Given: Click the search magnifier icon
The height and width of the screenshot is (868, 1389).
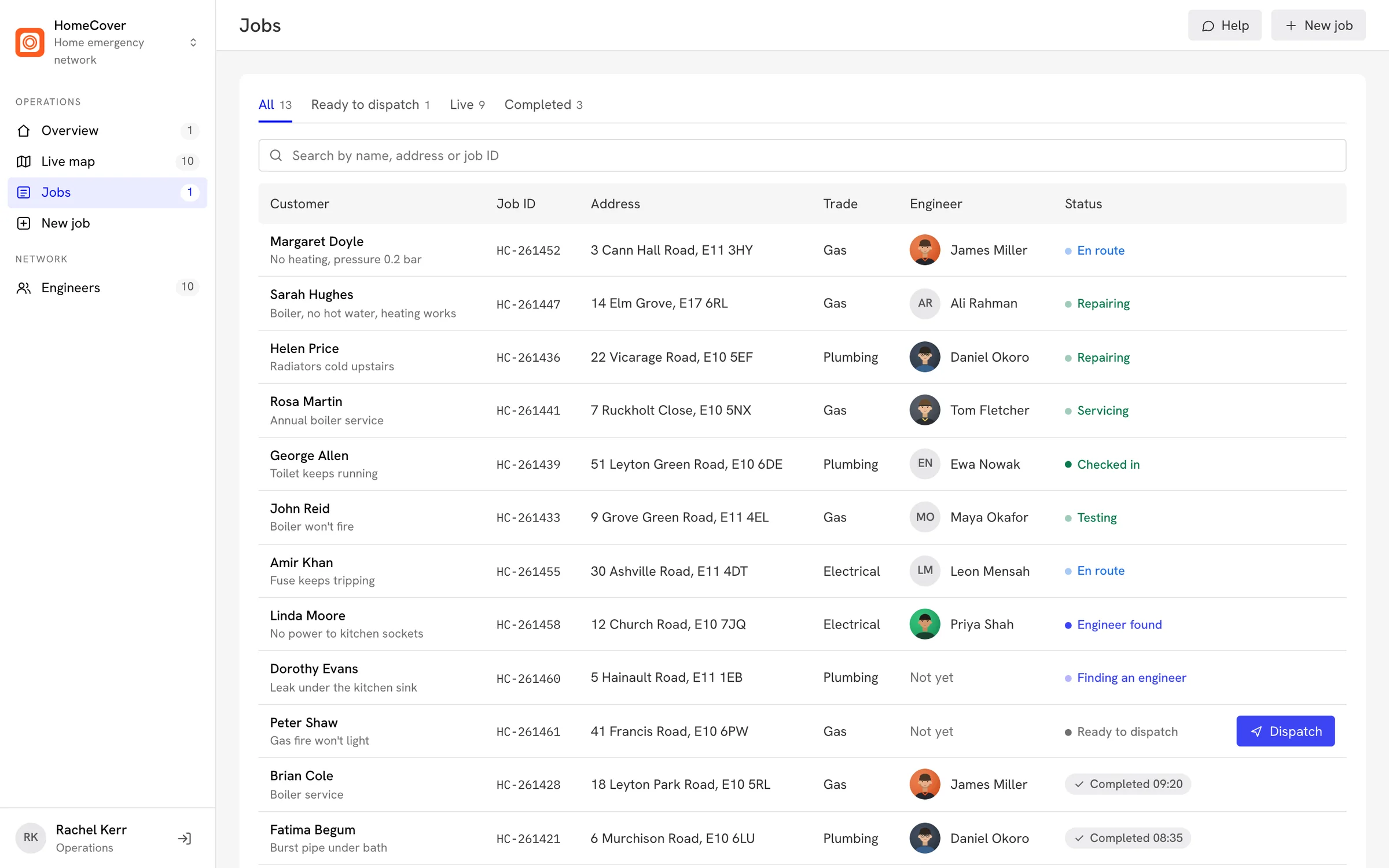Looking at the screenshot, I should (x=276, y=156).
